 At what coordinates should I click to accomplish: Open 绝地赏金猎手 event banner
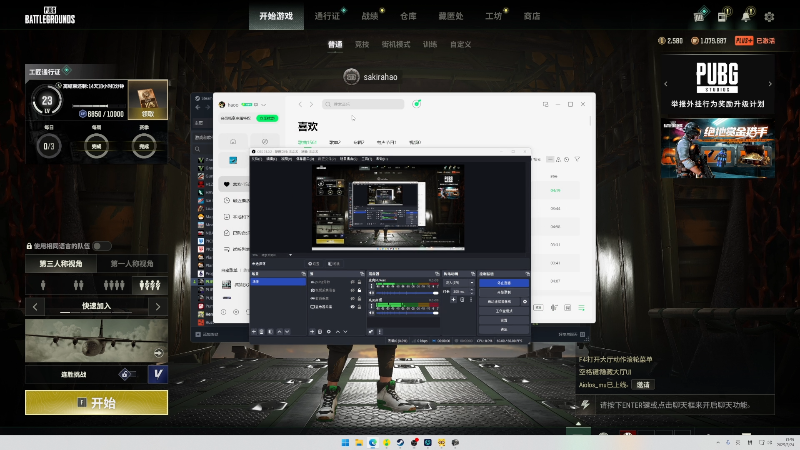pyautogui.click(x=717, y=148)
